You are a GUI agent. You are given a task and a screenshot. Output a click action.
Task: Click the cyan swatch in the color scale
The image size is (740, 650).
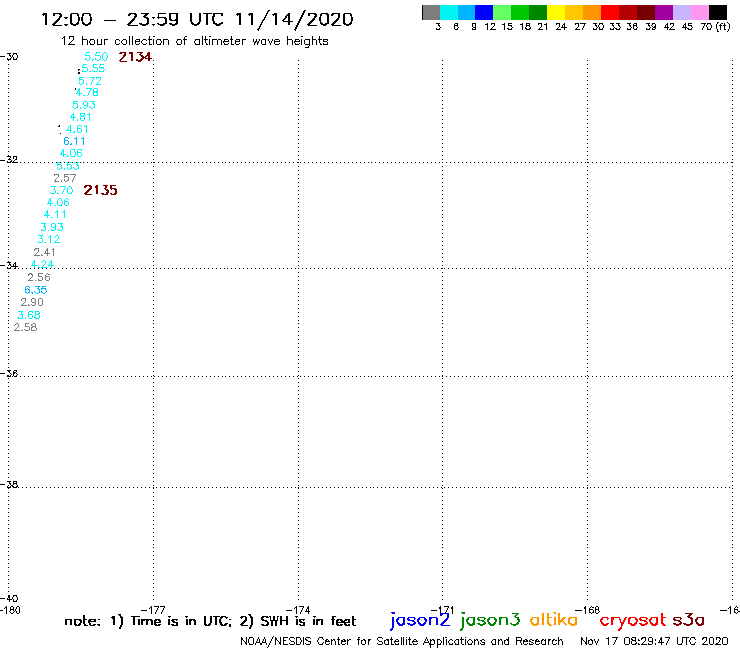coord(448,12)
